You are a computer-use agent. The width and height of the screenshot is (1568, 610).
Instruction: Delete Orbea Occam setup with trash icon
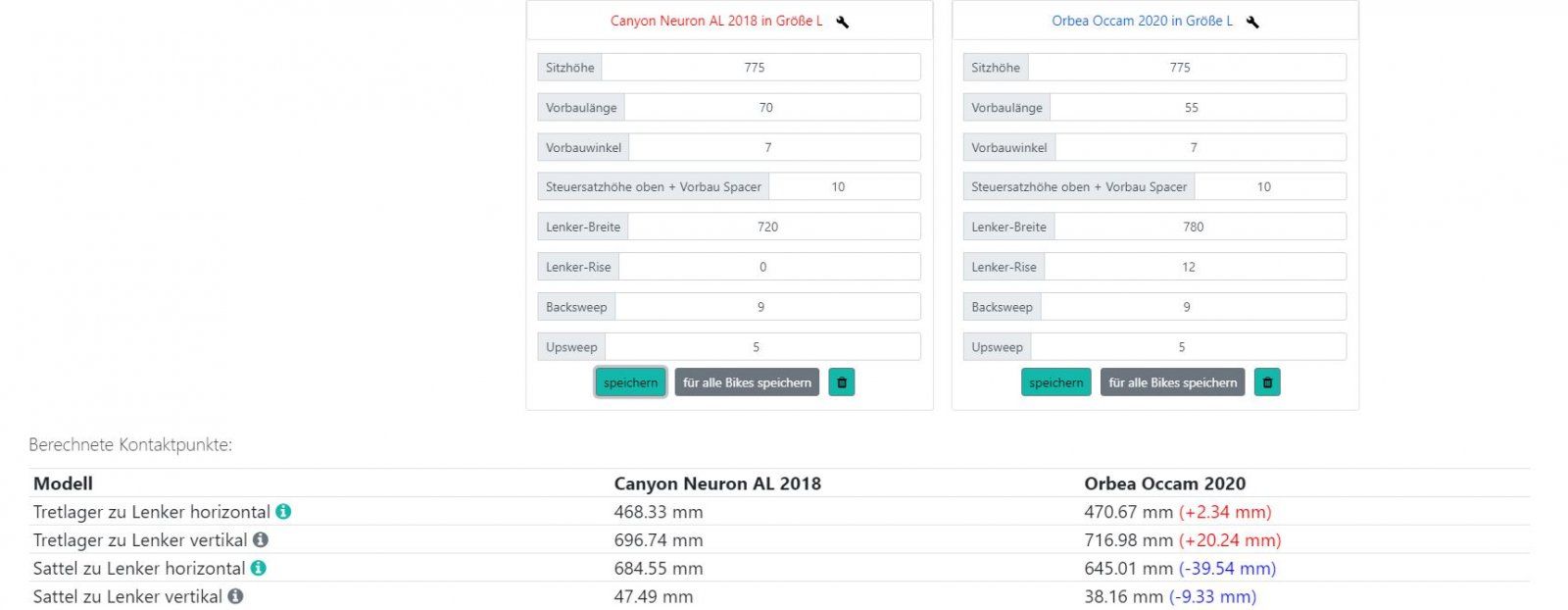coord(1267,382)
